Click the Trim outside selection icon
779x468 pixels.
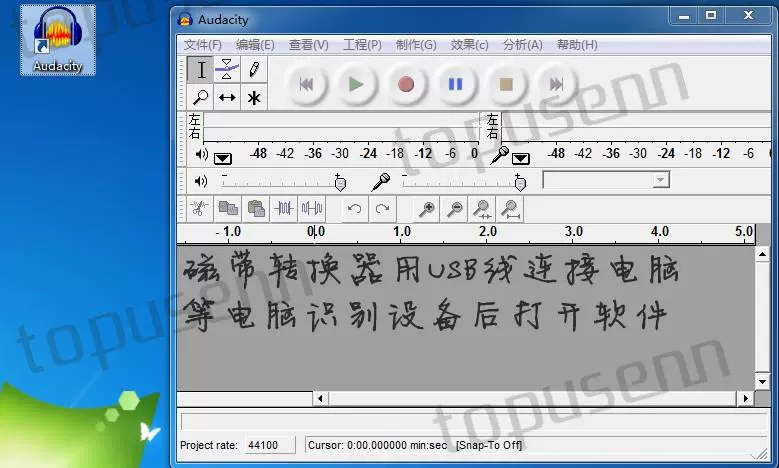tap(284, 209)
